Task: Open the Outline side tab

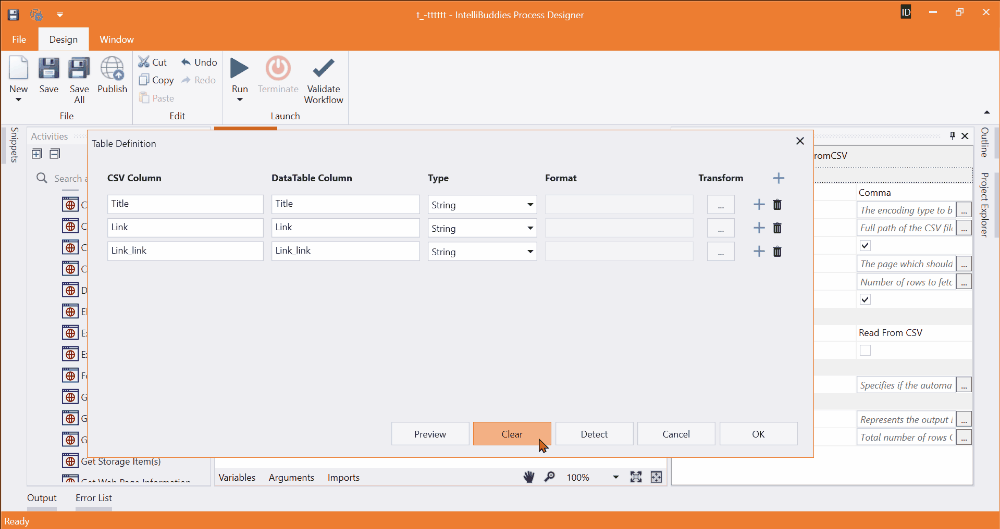Action: 984,142
